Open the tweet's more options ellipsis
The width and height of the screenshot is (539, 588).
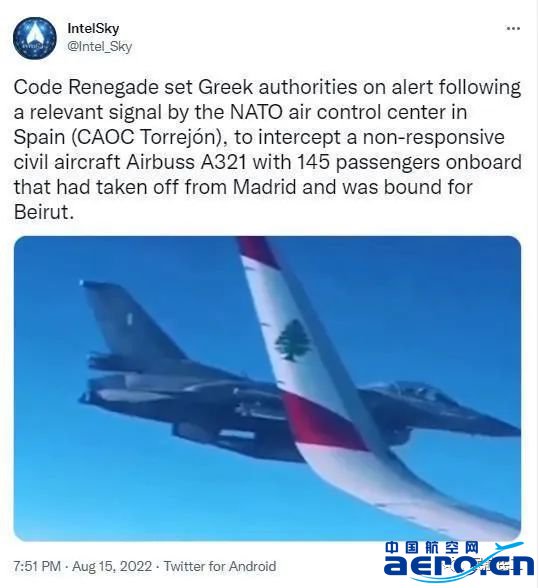[x=513, y=28]
